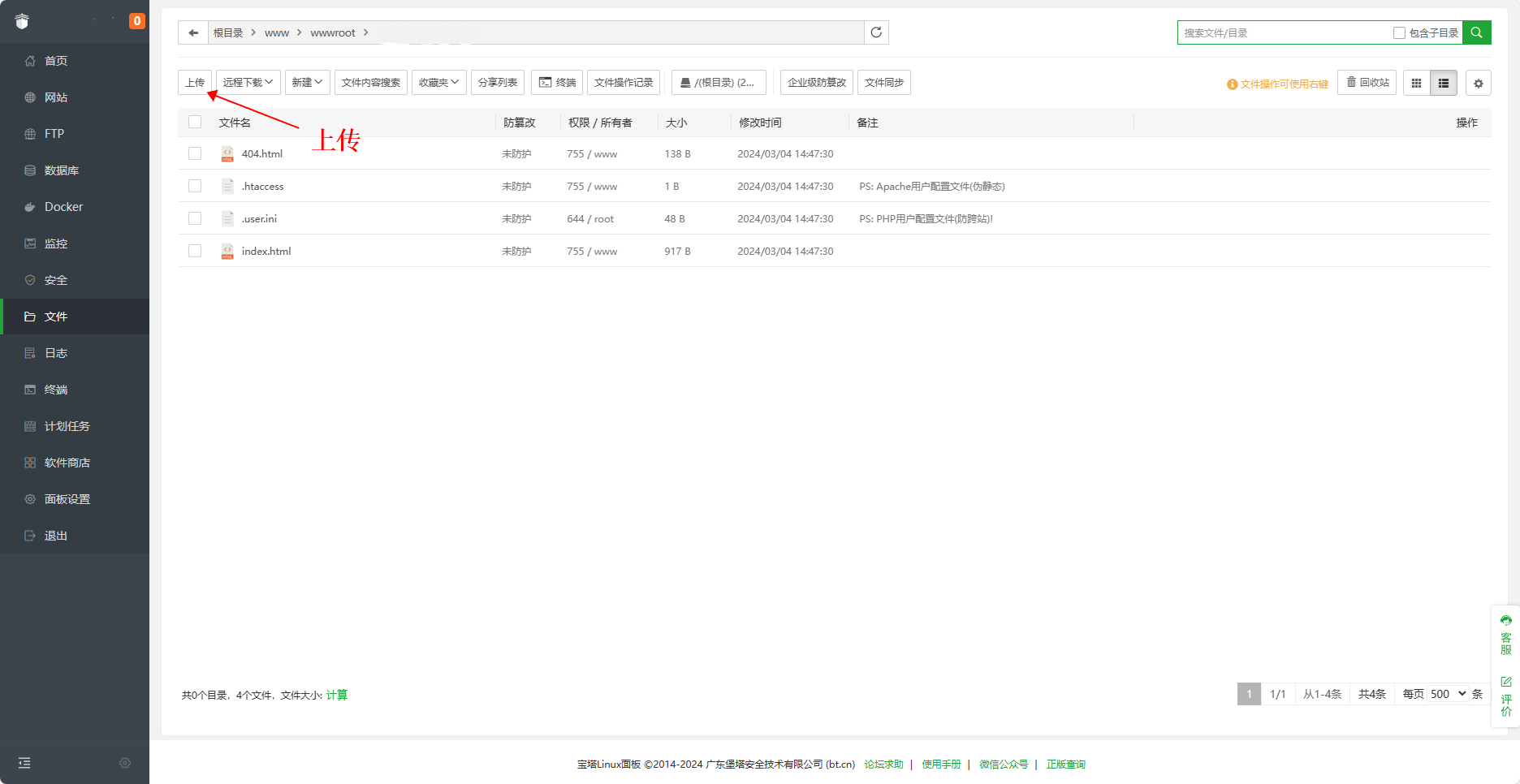
Task: Click the back arrow in path bar
Action: (193, 32)
